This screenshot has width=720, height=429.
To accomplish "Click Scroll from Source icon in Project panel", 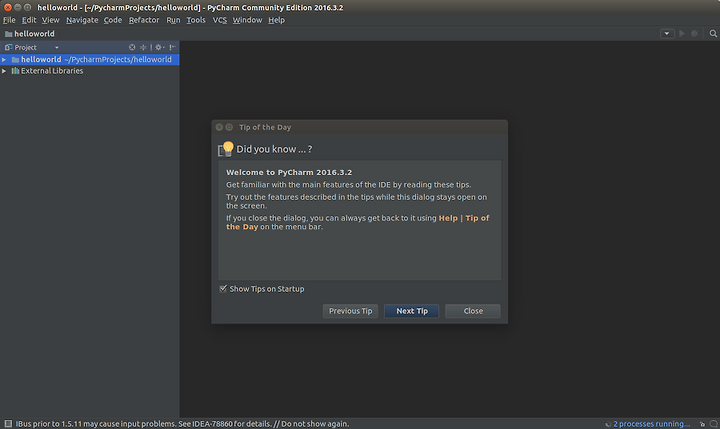I will click(x=132, y=47).
